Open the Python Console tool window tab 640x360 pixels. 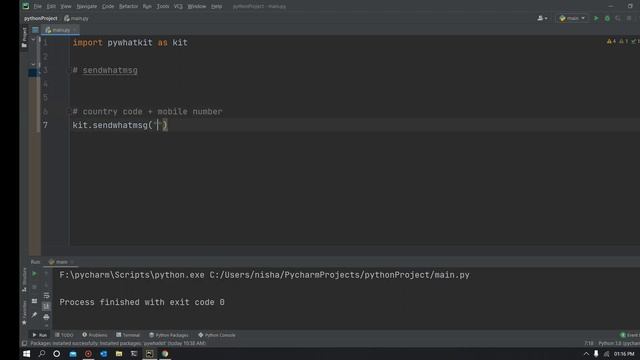coord(217,335)
